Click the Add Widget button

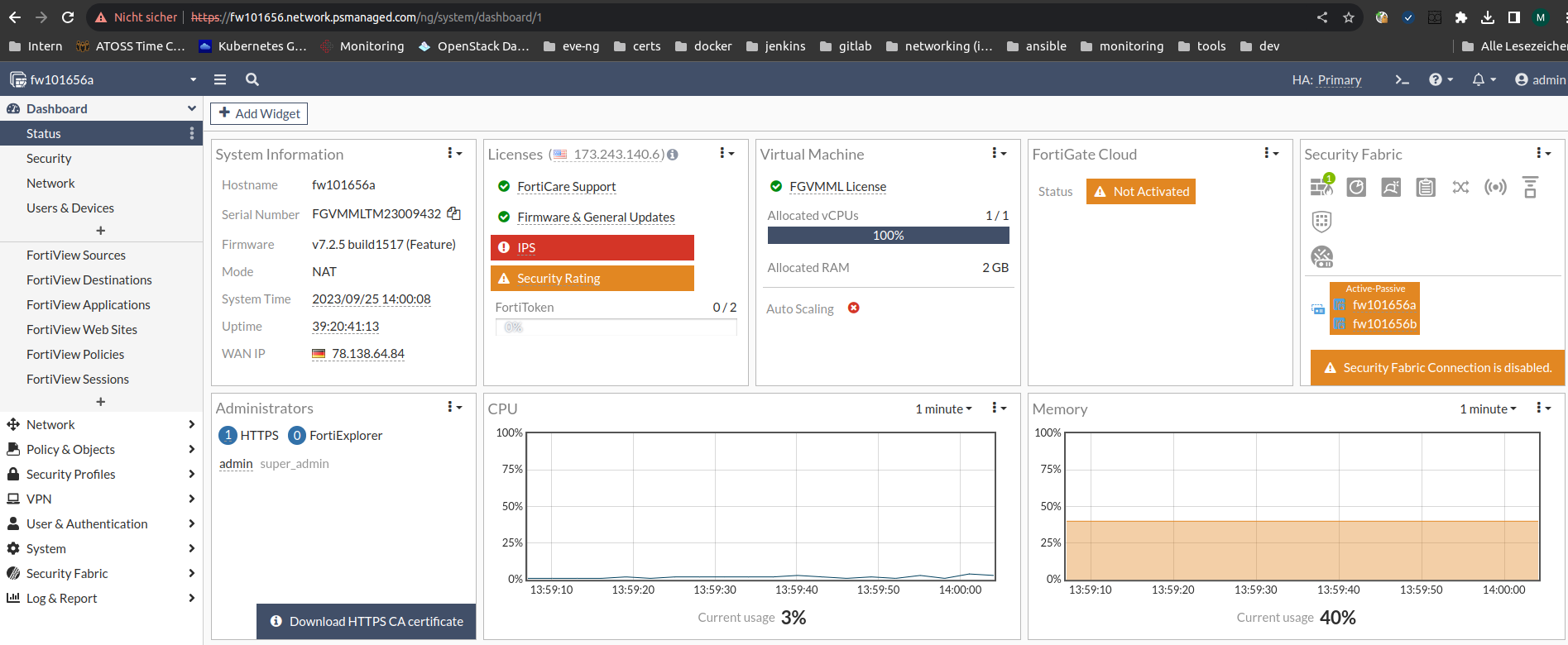[x=259, y=113]
